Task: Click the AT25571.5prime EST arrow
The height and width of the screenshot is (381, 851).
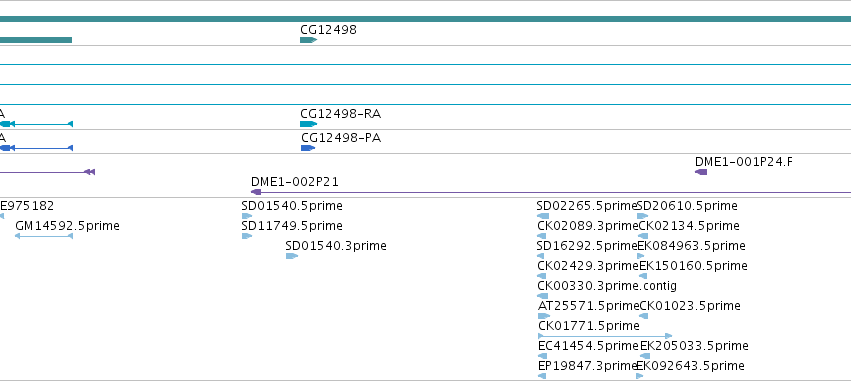Action: [x=544, y=316]
